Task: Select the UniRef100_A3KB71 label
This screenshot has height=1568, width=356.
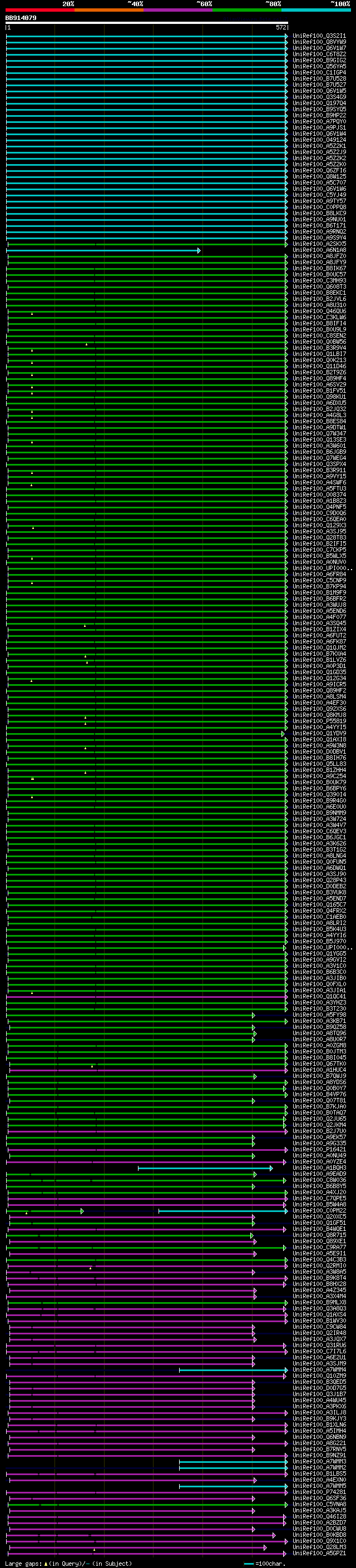Action: tap(319, 1021)
